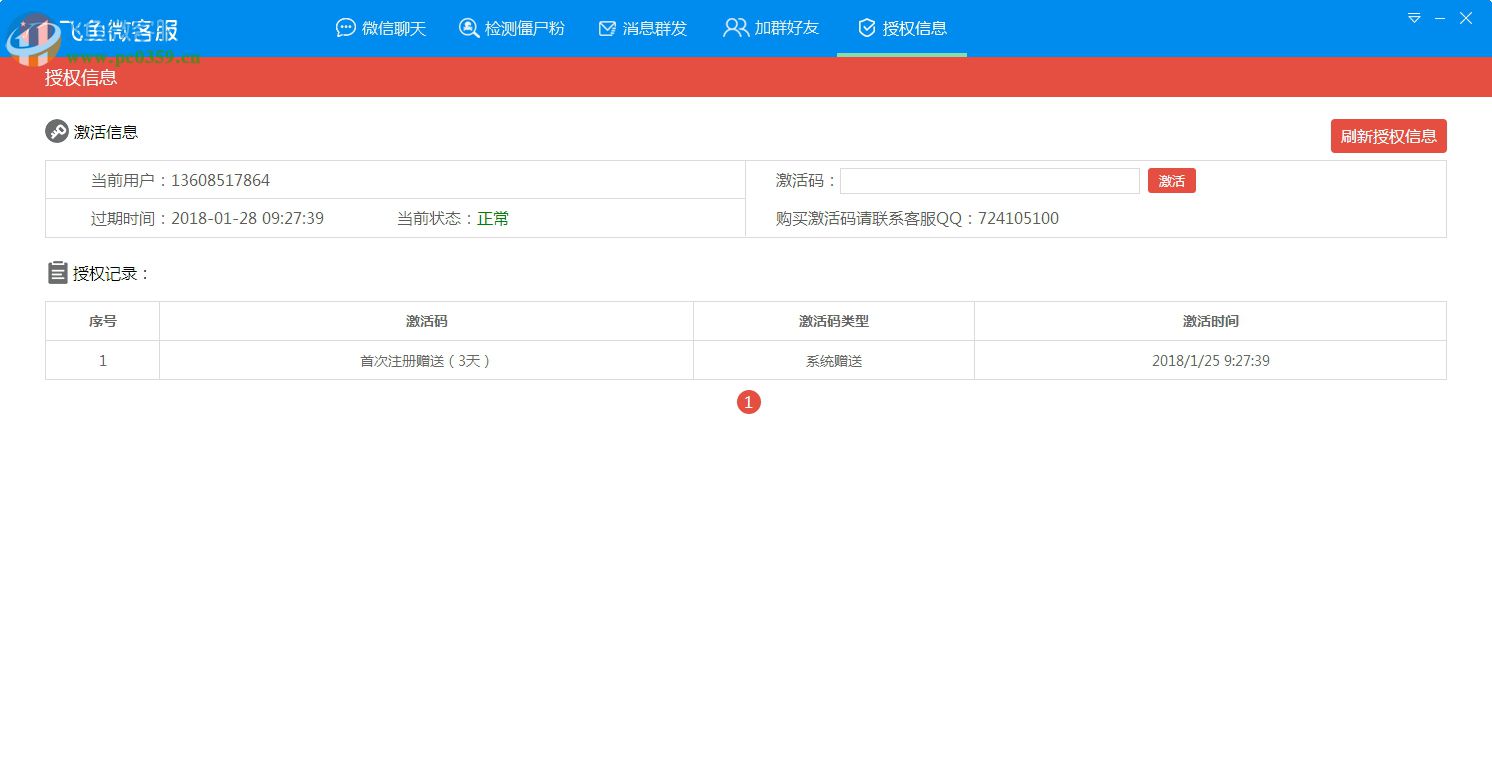
Task: Click the 刷新授权信息 button
Action: point(1388,136)
